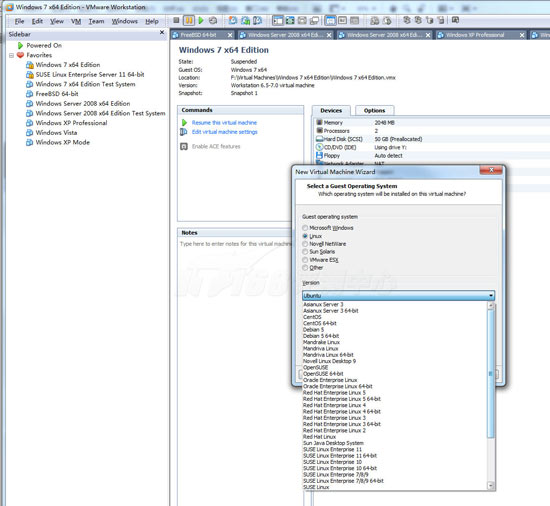Viewport: 550px width, 506px height.
Task: Click the Reset toolbar icon
Action: [213, 20]
